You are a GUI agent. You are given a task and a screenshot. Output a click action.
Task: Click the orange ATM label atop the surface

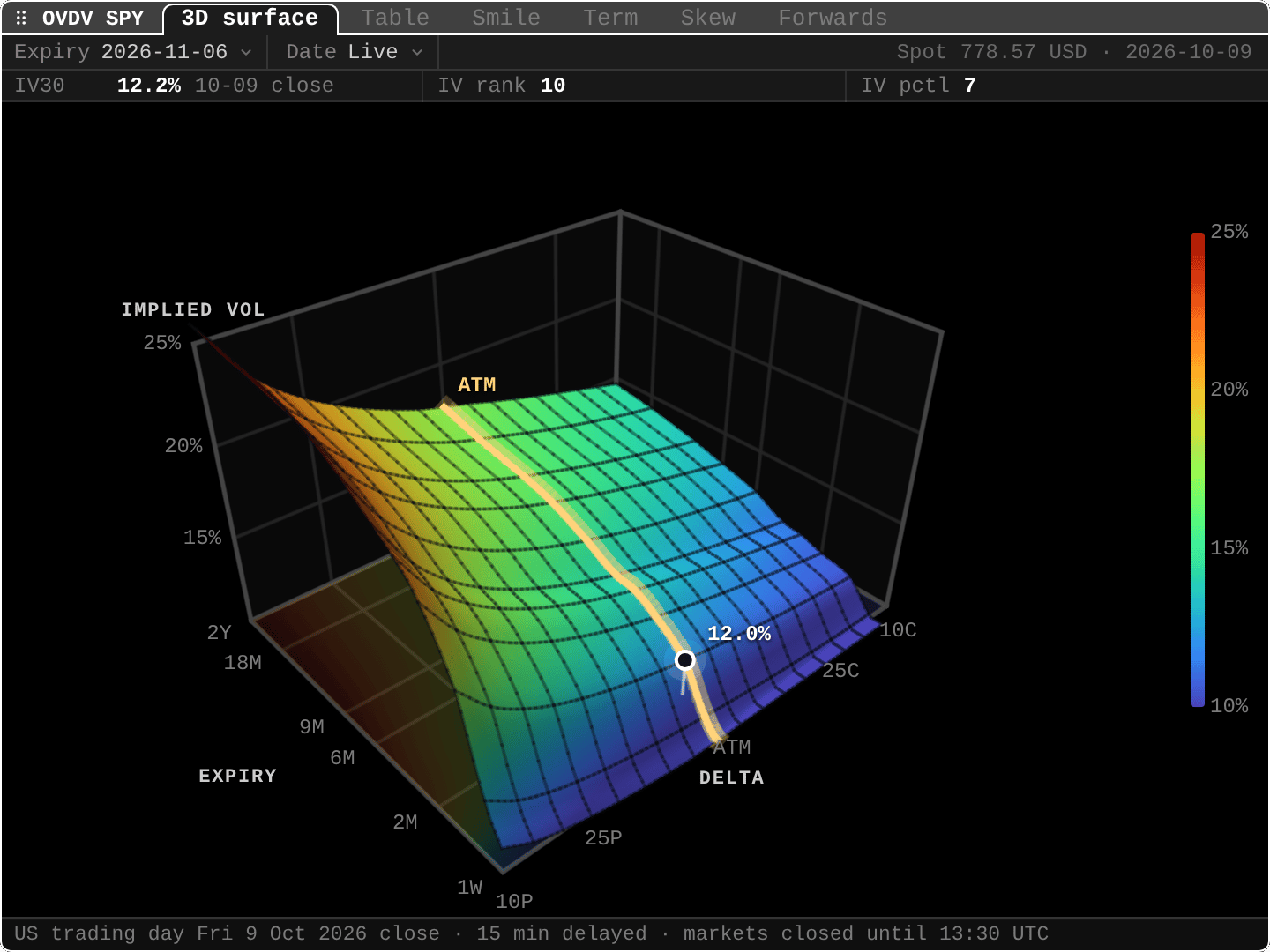click(477, 385)
